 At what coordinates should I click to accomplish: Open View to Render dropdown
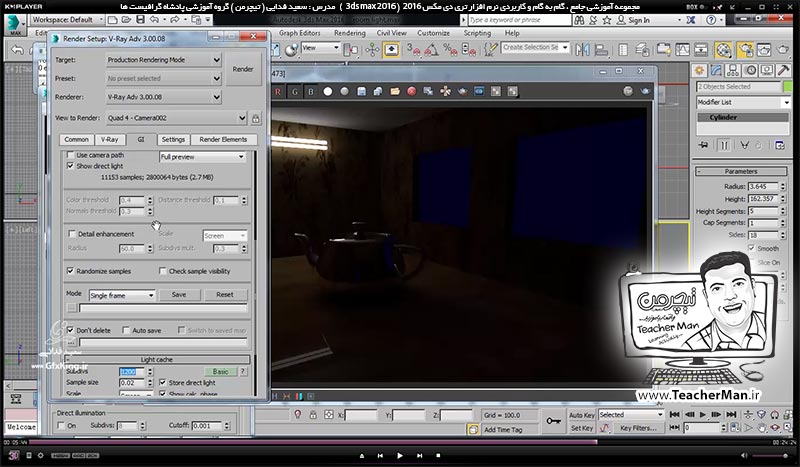click(177, 118)
